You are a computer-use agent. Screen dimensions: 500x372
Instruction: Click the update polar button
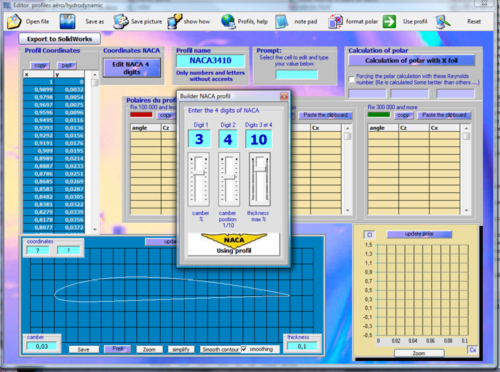click(x=419, y=234)
